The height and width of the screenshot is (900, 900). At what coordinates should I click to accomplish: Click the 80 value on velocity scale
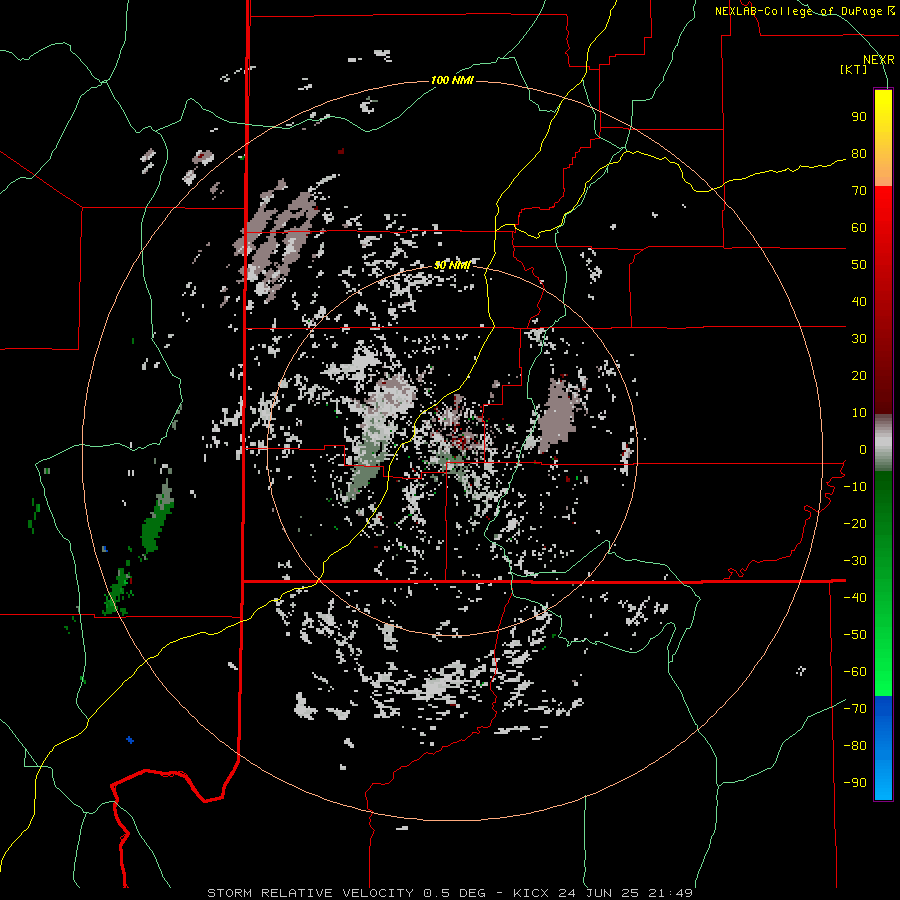point(859,153)
